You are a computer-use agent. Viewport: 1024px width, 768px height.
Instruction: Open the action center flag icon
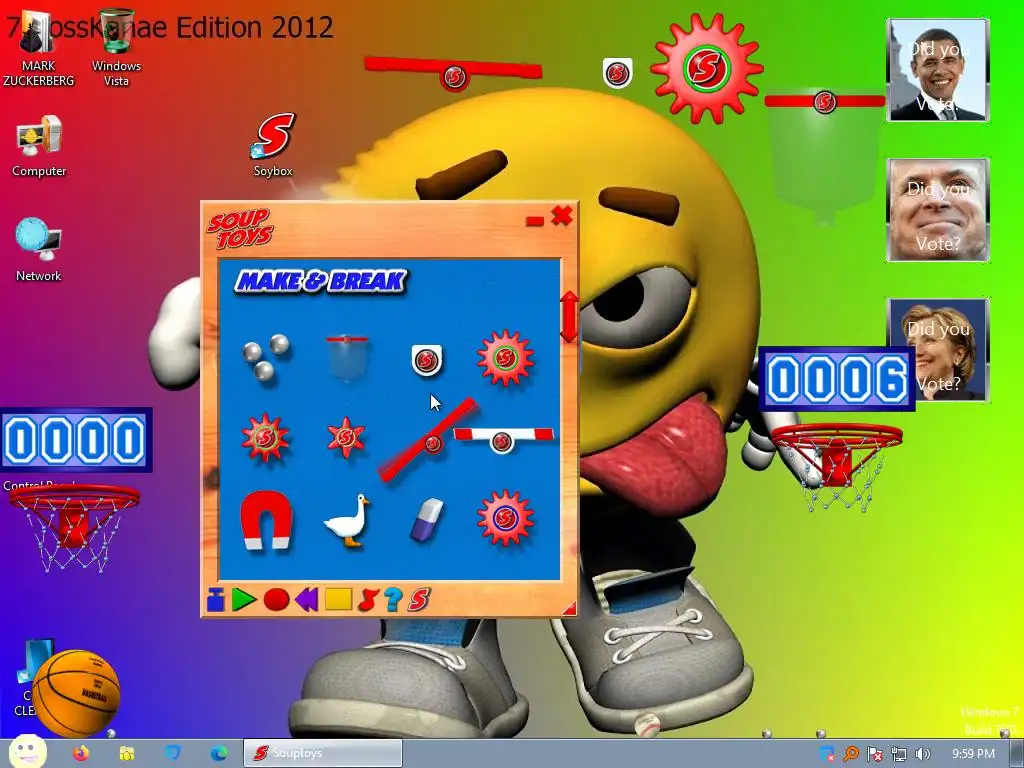pyautogui.click(x=875, y=754)
